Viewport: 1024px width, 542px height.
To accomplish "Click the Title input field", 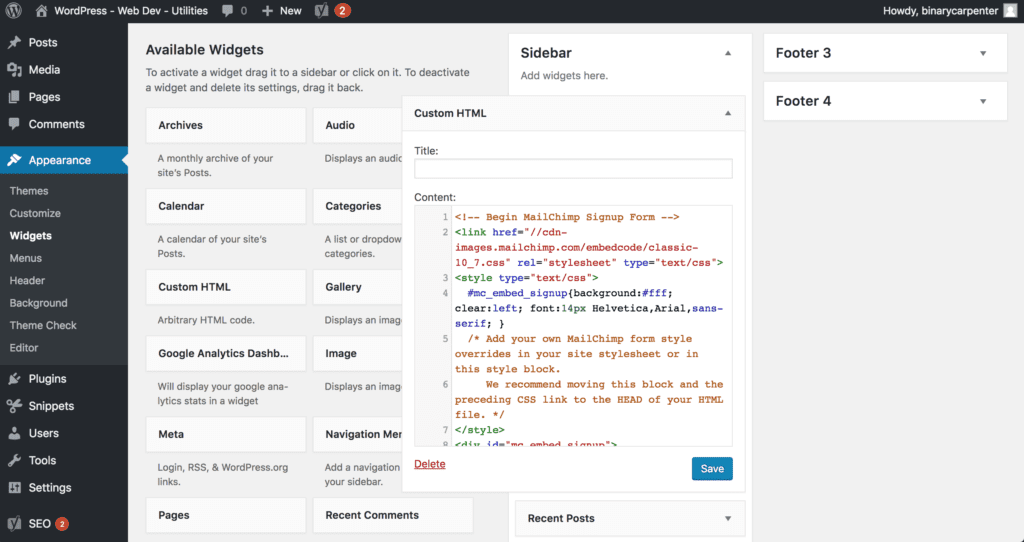I will [573, 168].
